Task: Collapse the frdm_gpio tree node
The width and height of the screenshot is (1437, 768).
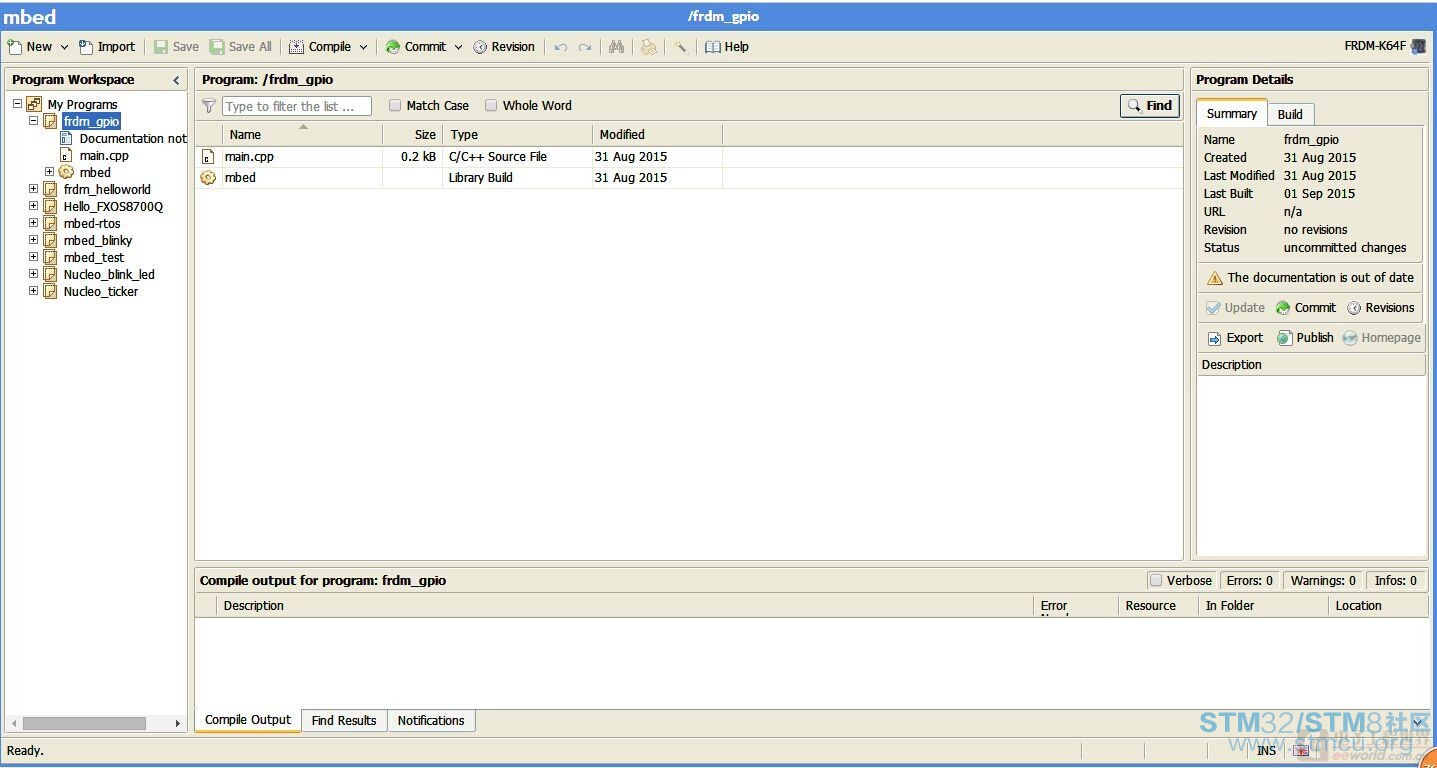Action: (33, 121)
